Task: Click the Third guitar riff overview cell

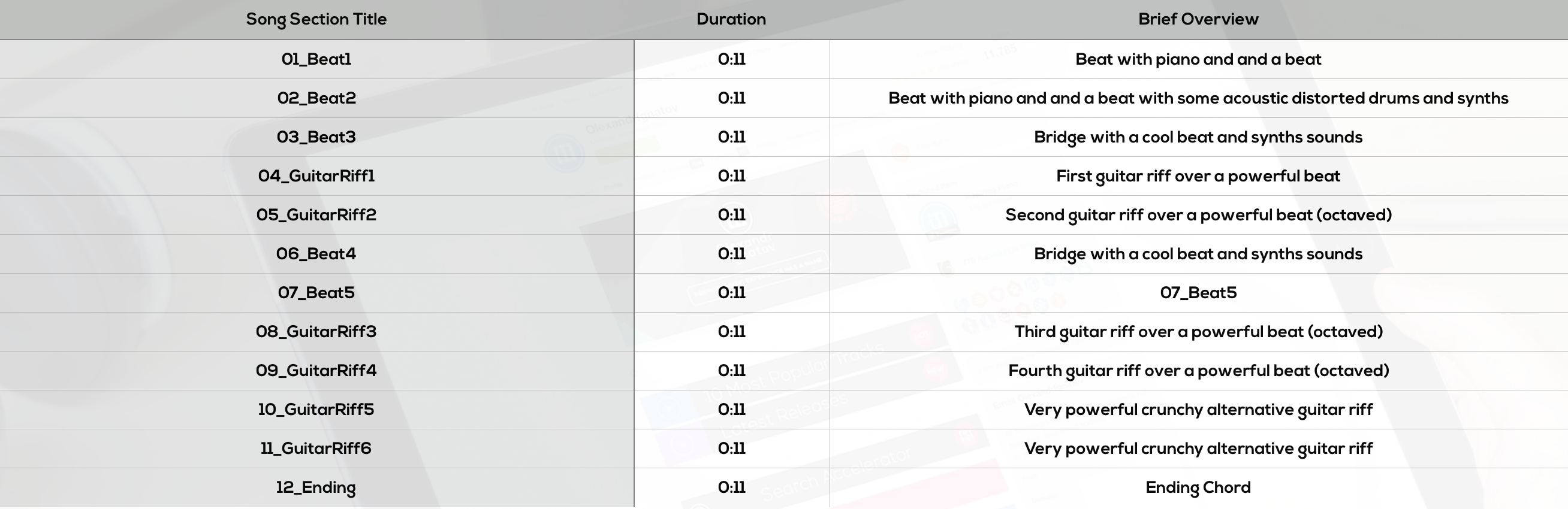Action: pyautogui.click(x=1198, y=332)
